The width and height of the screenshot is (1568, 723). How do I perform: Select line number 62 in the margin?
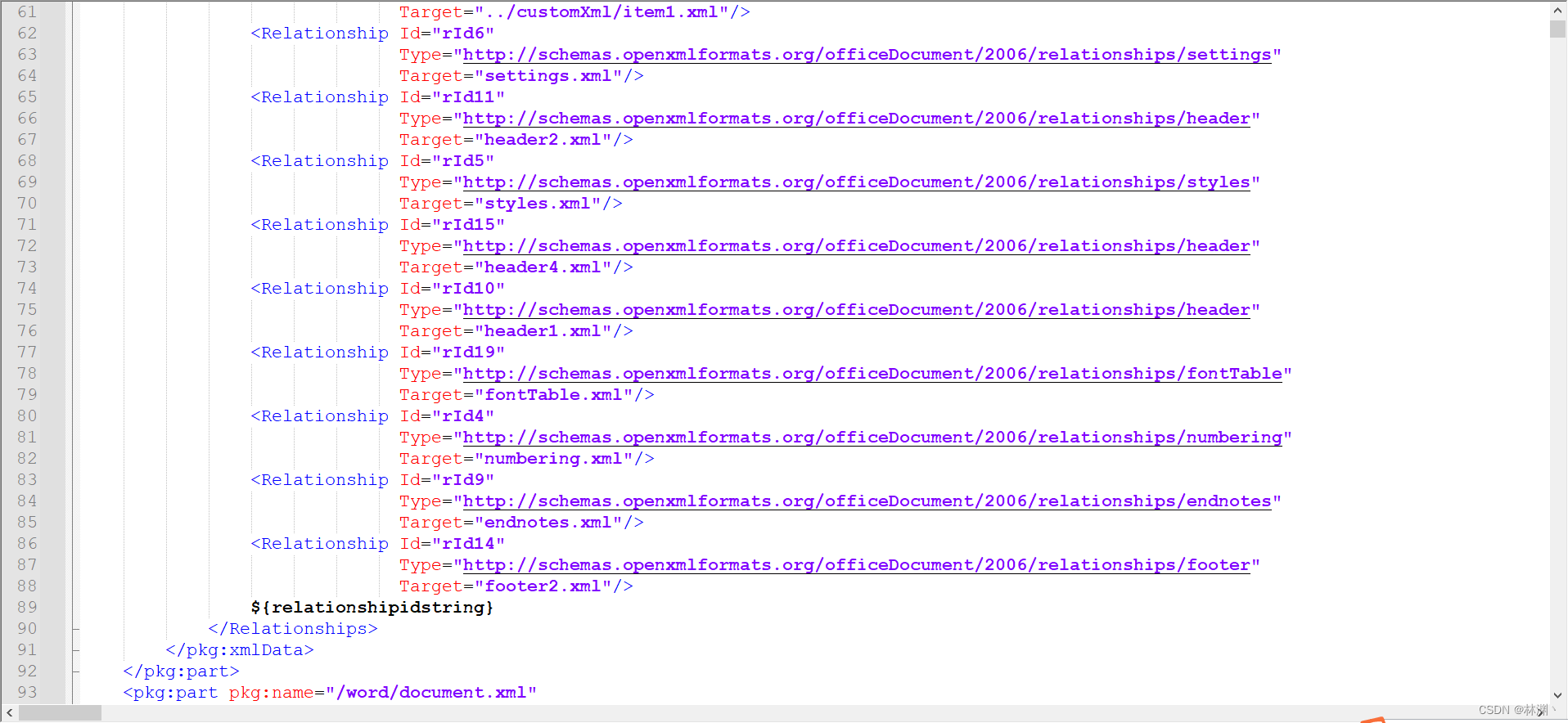click(x=27, y=34)
